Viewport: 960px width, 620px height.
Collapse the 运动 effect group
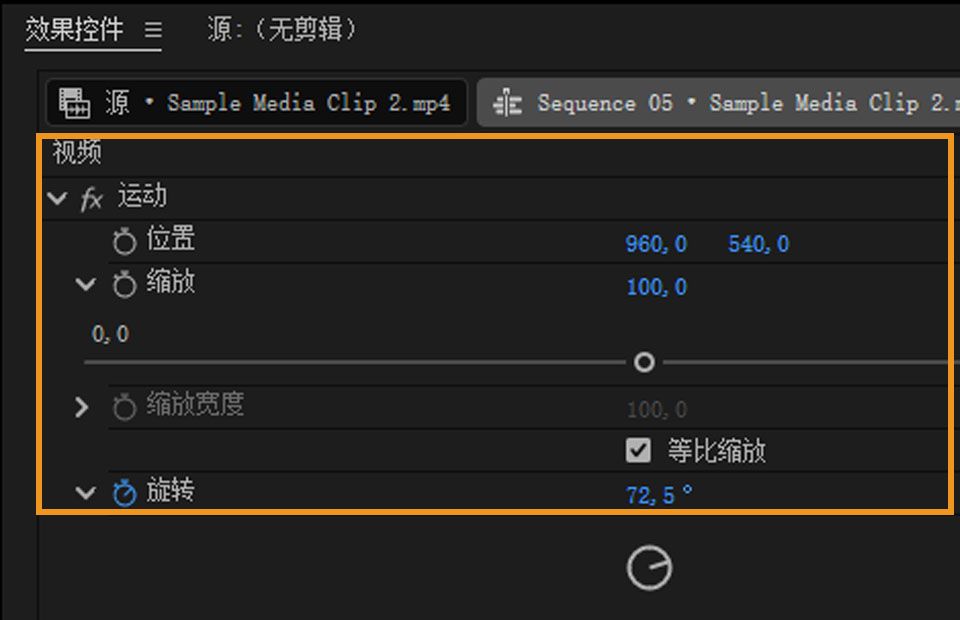(57, 197)
